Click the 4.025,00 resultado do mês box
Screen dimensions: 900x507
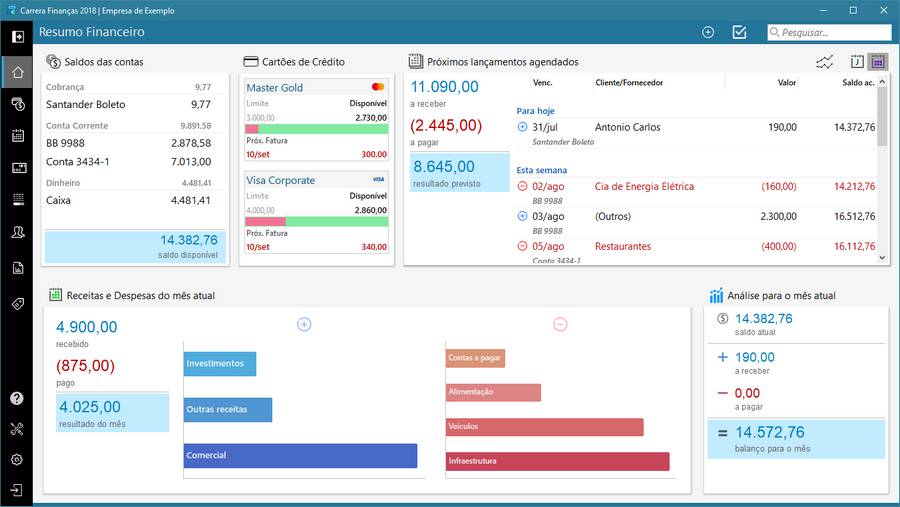[x=112, y=413]
